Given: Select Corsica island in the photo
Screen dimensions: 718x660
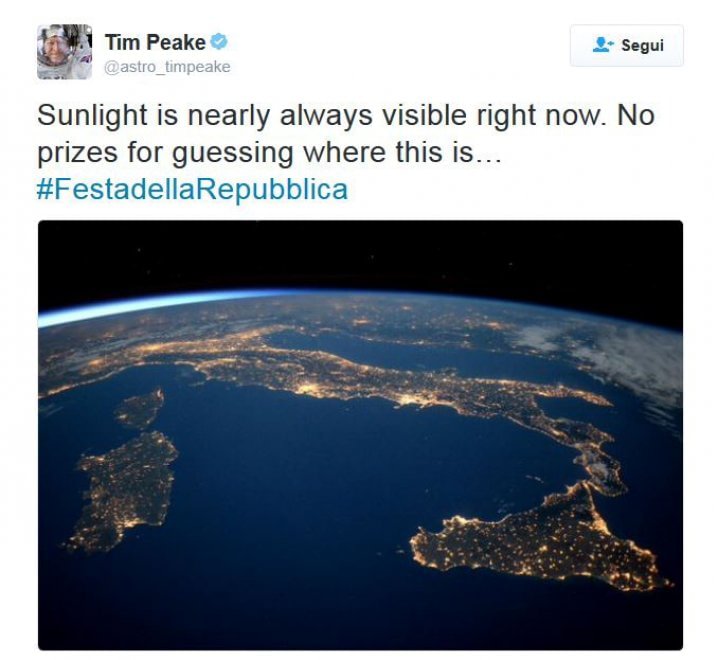Looking at the screenshot, I should pyautogui.click(x=142, y=409).
